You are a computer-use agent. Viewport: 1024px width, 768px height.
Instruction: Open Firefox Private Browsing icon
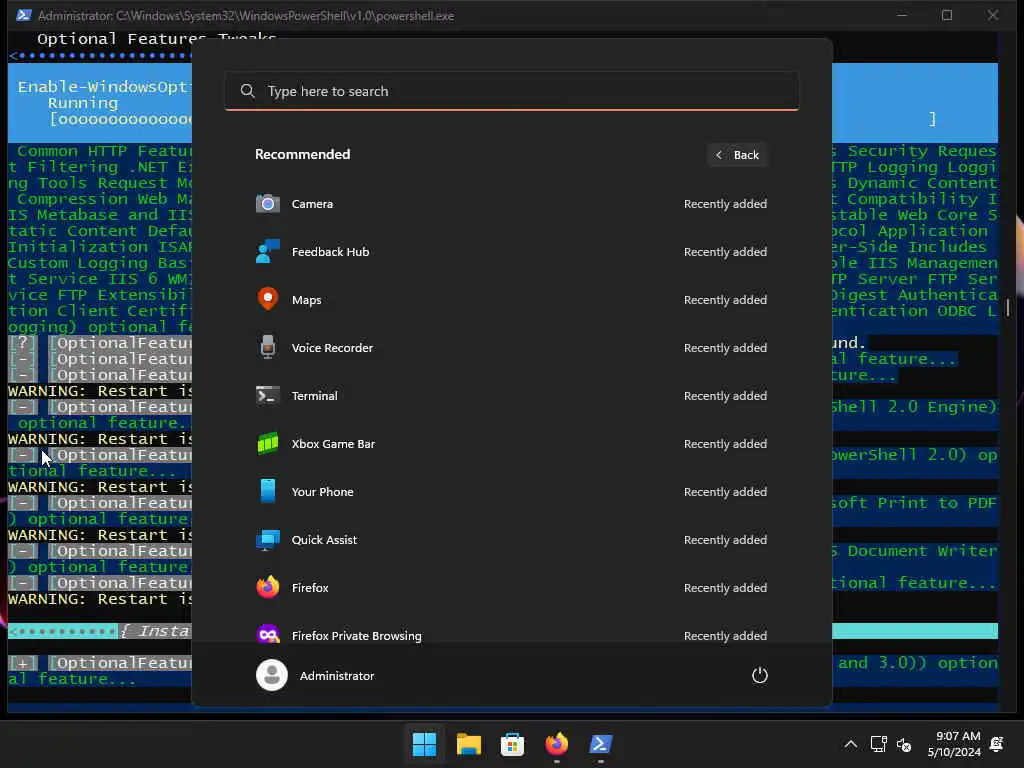[268, 634]
